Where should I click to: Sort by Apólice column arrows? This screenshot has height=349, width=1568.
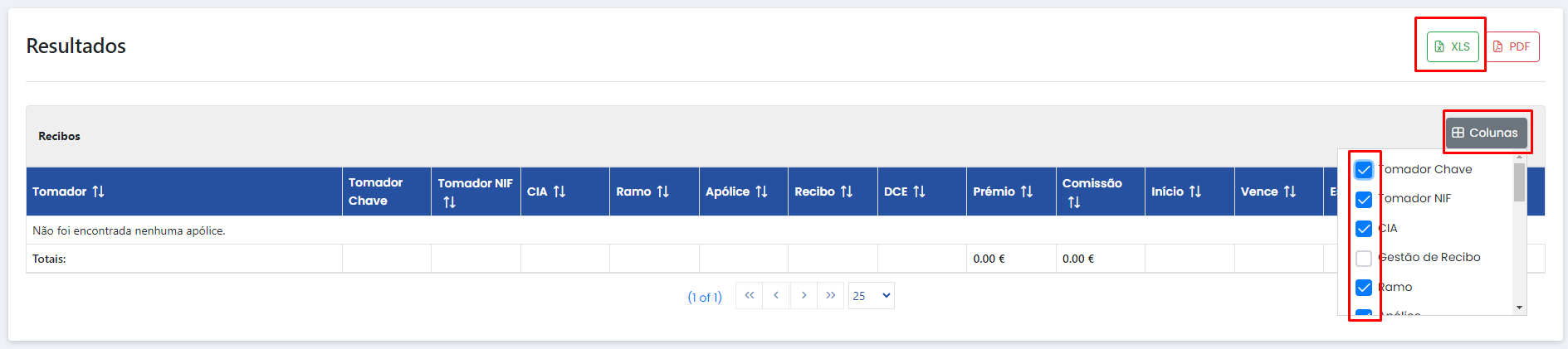coord(762,191)
